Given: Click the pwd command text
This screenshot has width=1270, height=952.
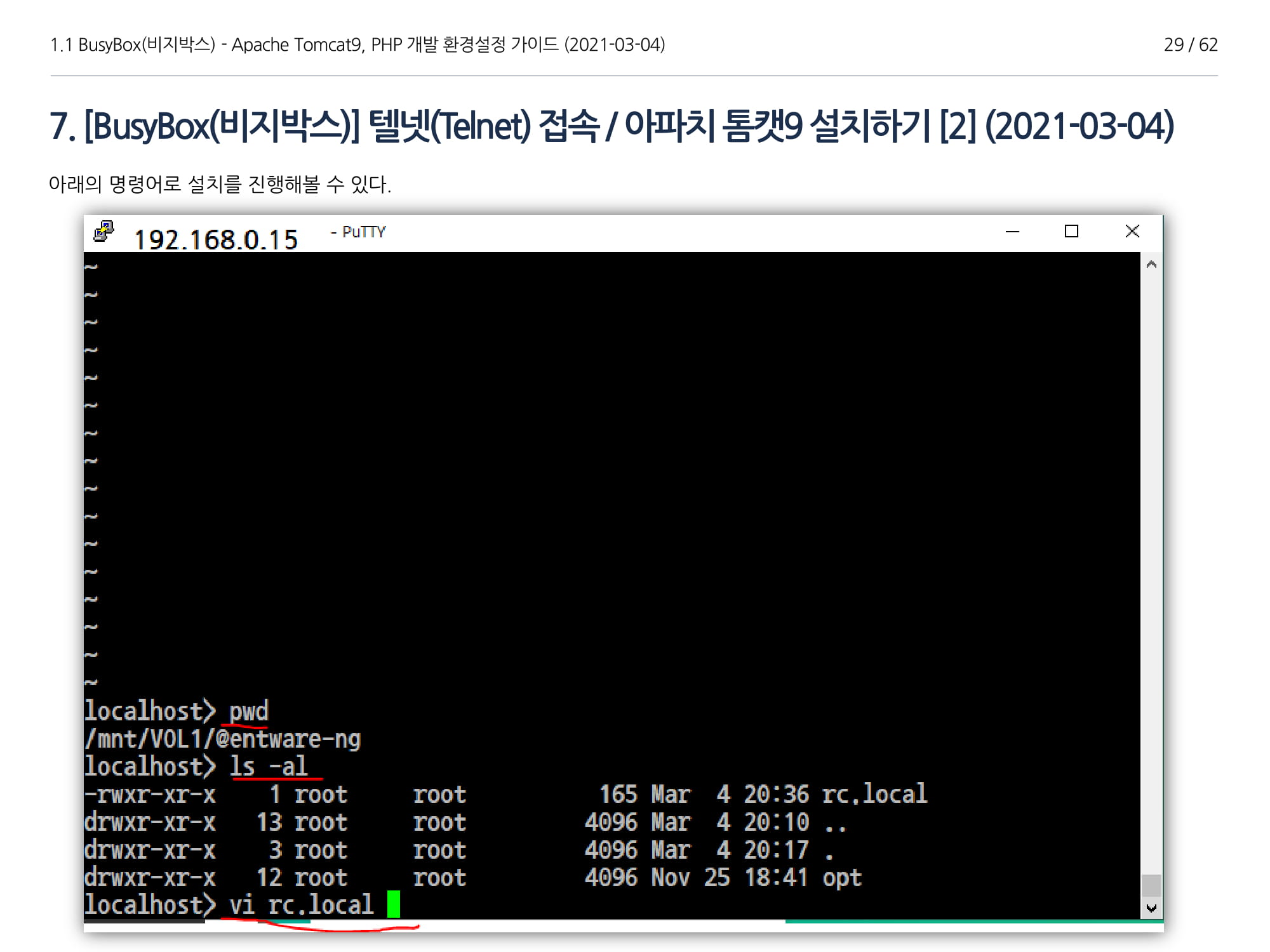Looking at the screenshot, I should [249, 711].
